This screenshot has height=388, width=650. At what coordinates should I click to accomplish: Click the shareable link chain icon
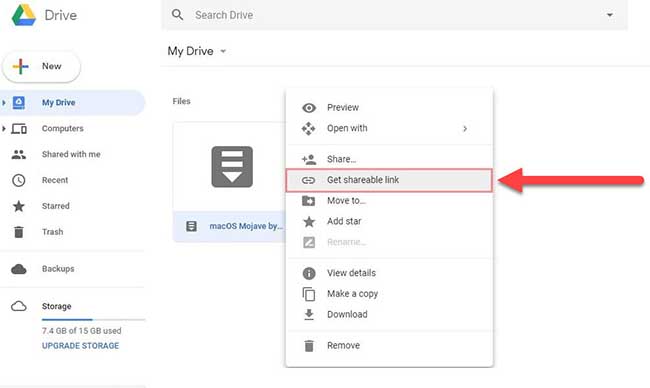click(308, 180)
